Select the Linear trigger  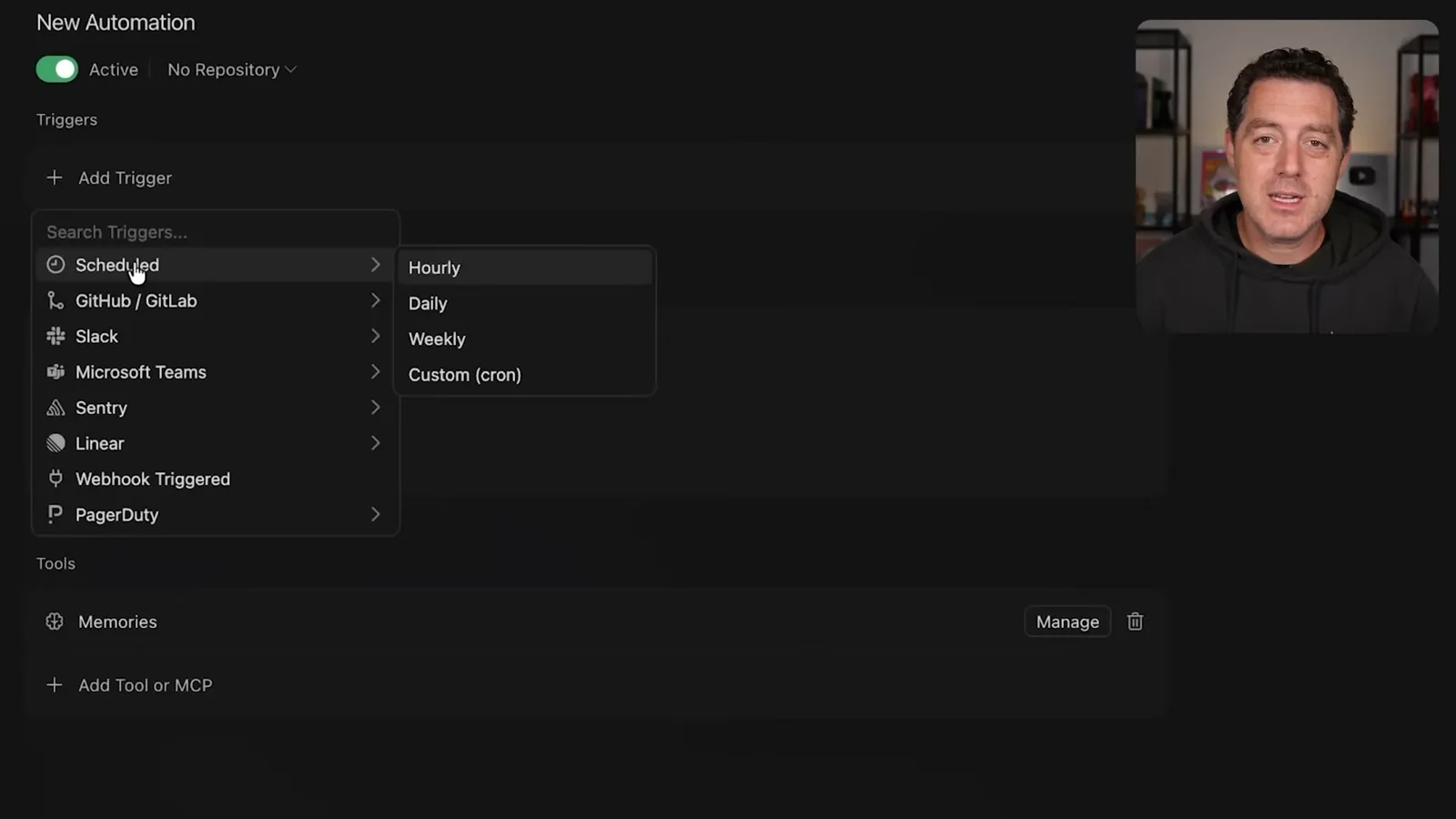[x=216, y=443]
